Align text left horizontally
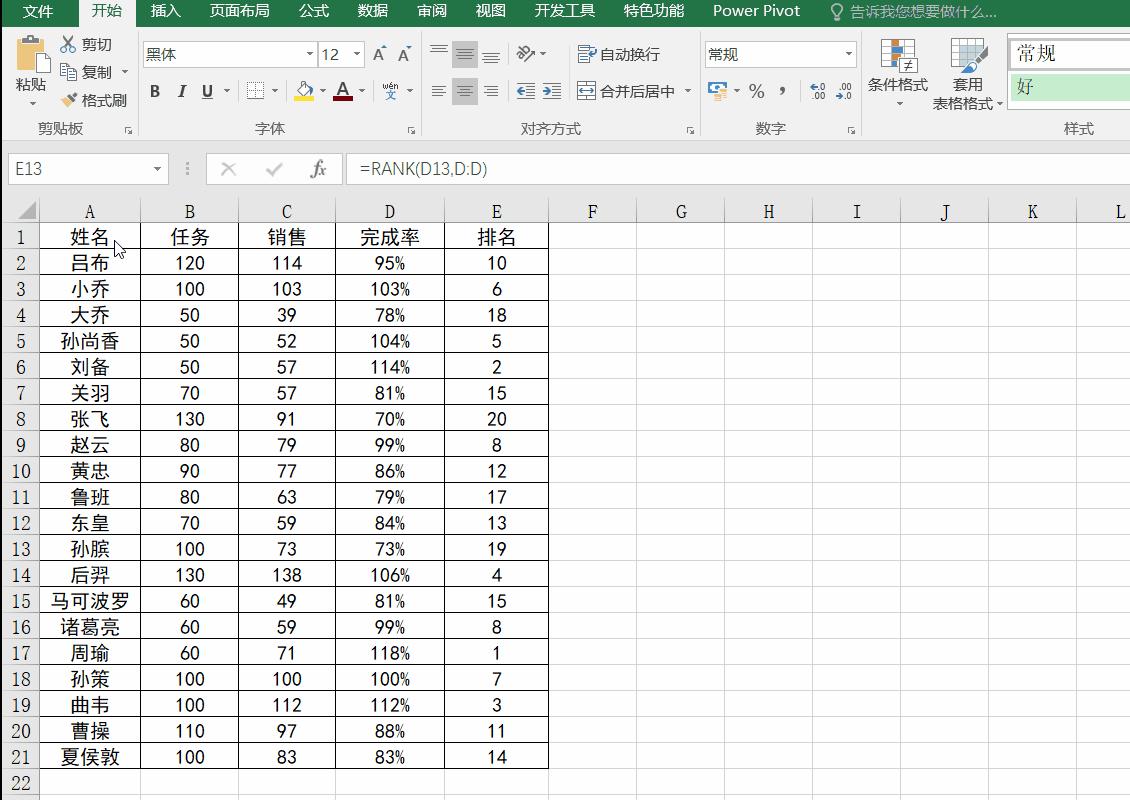Image resolution: width=1130 pixels, height=800 pixels. [439, 92]
